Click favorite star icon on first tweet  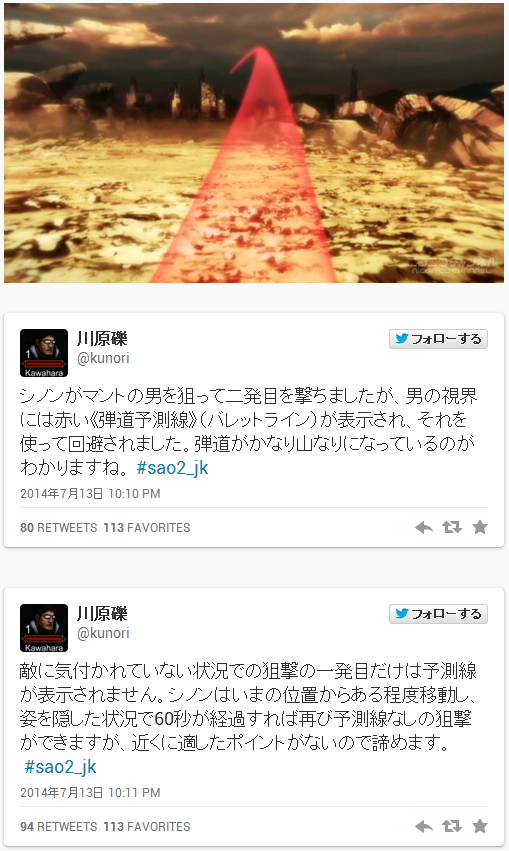480,527
